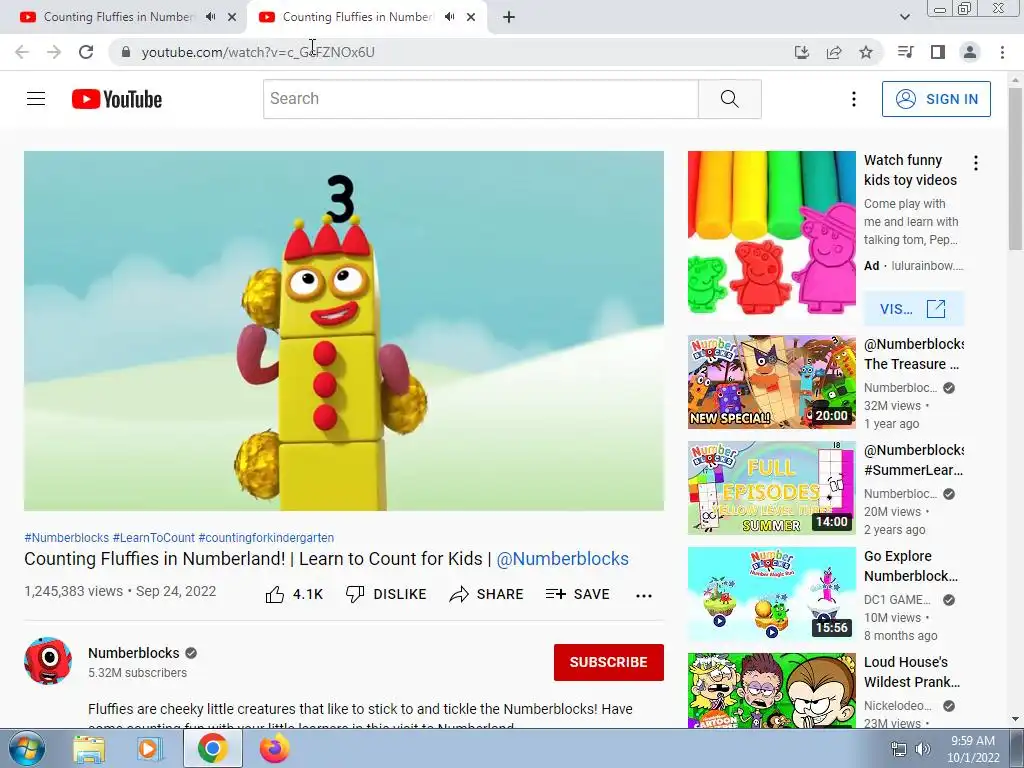Image resolution: width=1024 pixels, height=768 pixels.
Task: Click the #countingforkindergarten hashtag
Action: (266, 537)
